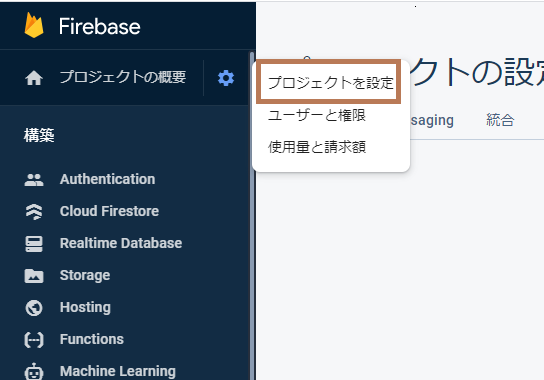The height and width of the screenshot is (380, 544).
Task: Click the Storage folder icon
Action: coord(34,276)
